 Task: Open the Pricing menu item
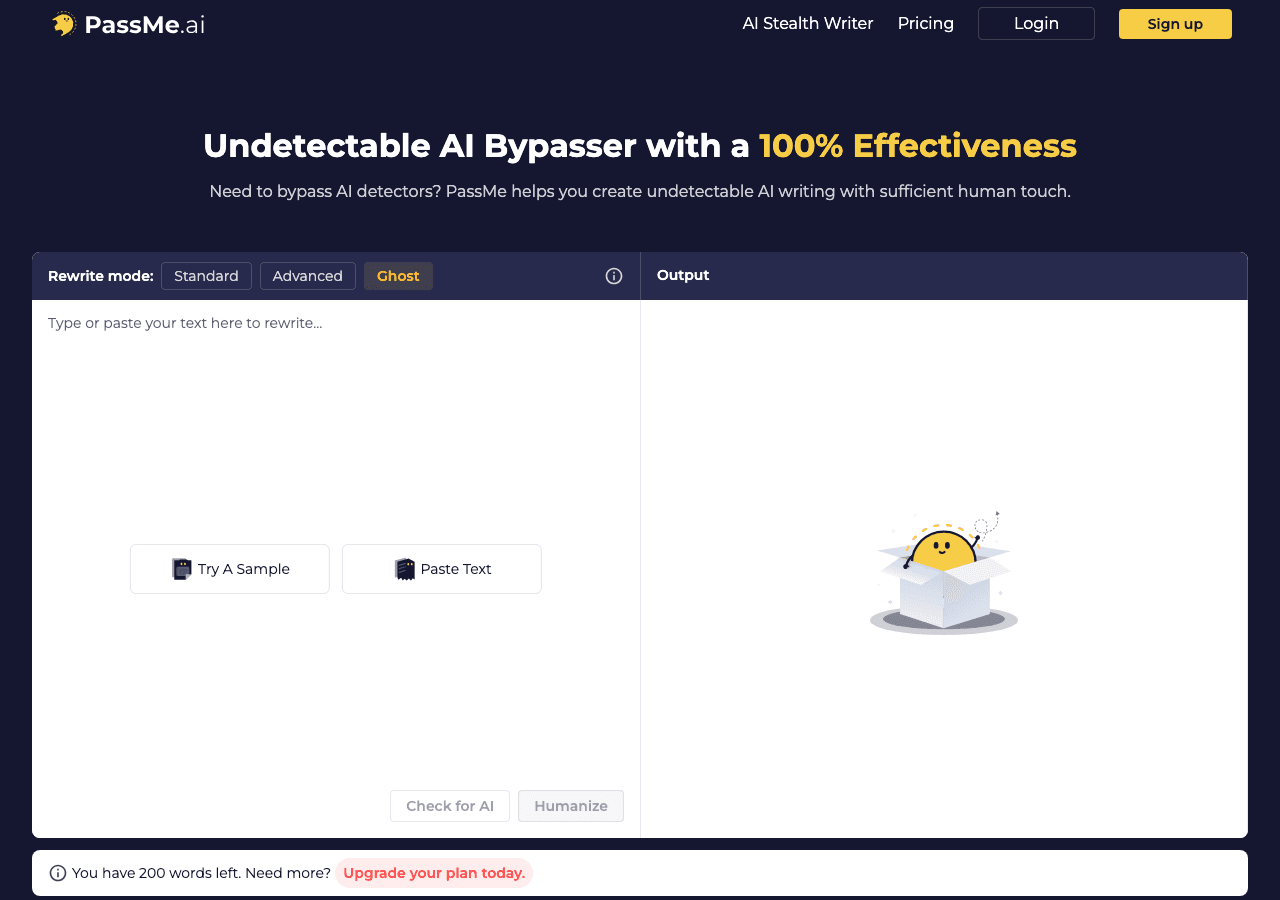point(926,23)
